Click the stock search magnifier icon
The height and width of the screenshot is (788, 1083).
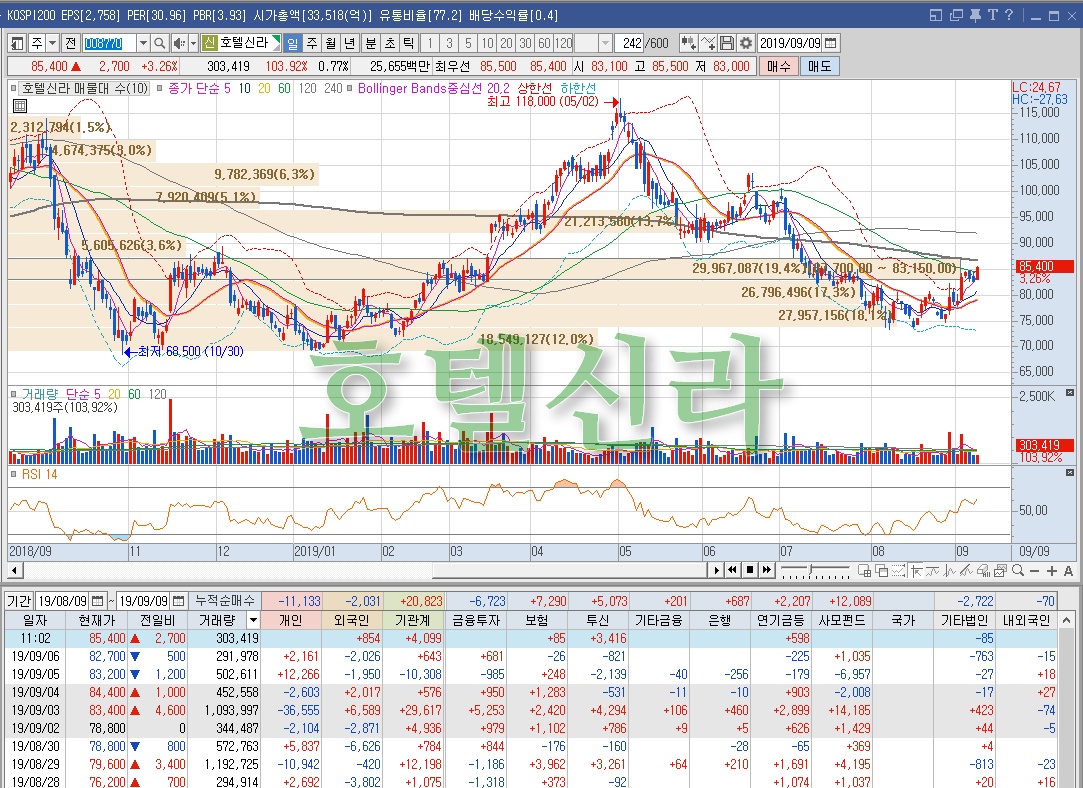(160, 44)
